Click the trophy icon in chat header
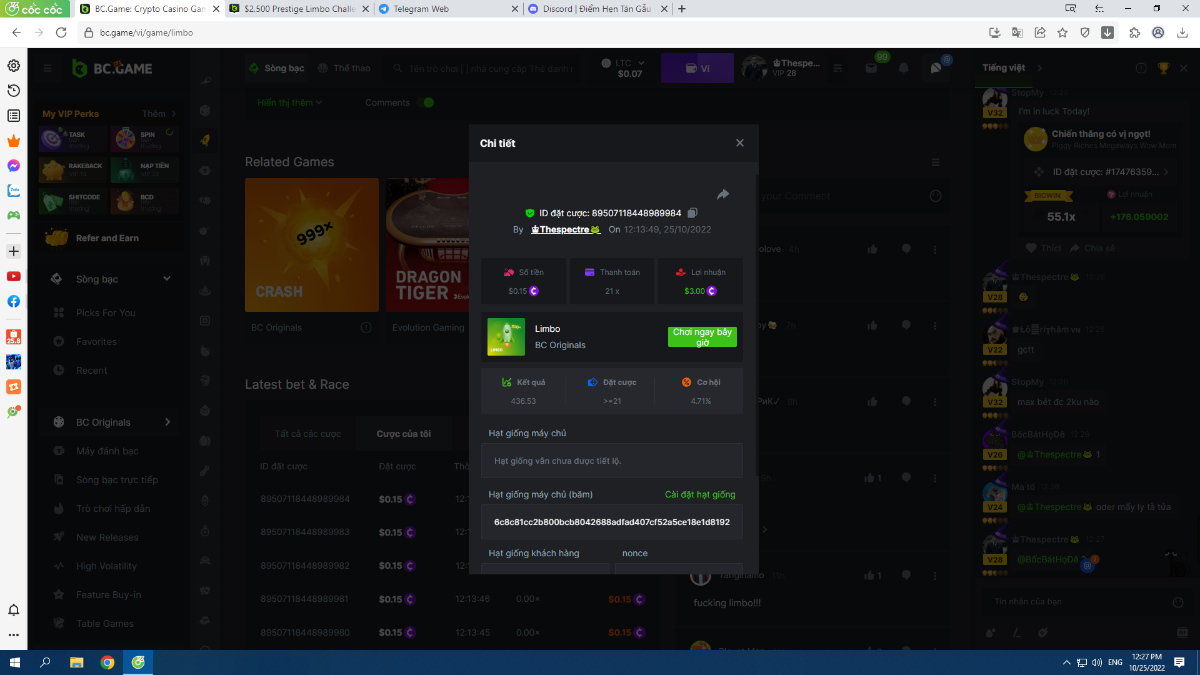 [1163, 68]
